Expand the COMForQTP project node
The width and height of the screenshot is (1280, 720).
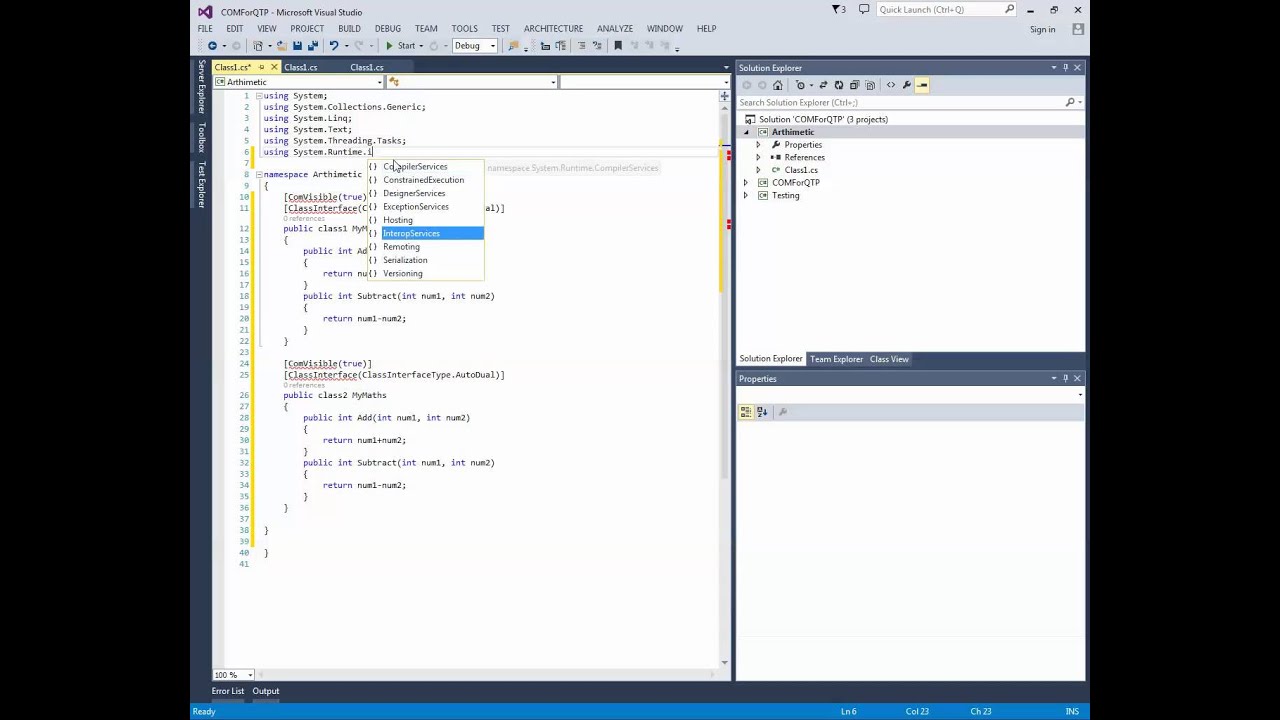(746, 183)
